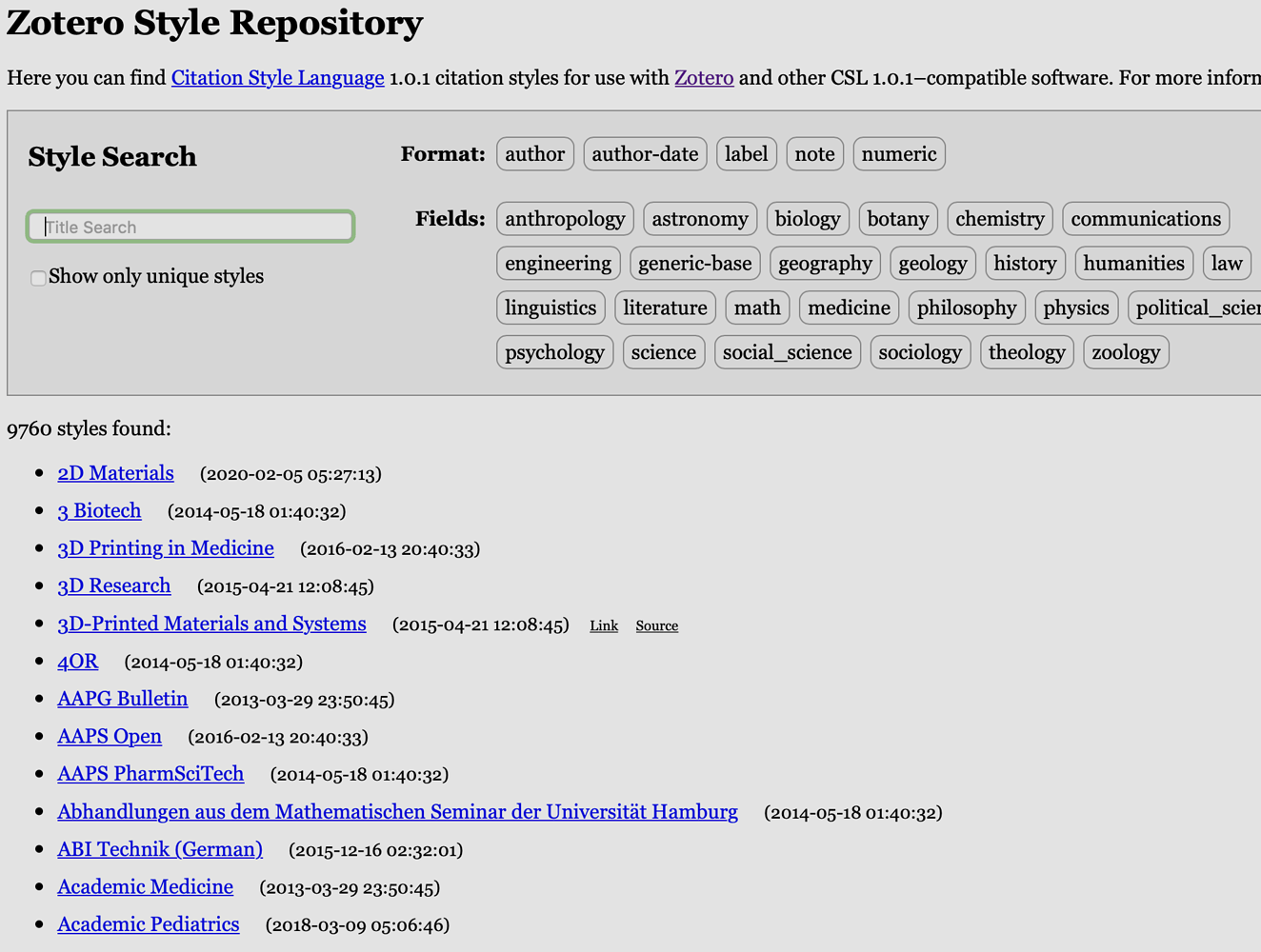Open the 2D Materials style
Screen dimensions: 1261x952
[x=115, y=473]
